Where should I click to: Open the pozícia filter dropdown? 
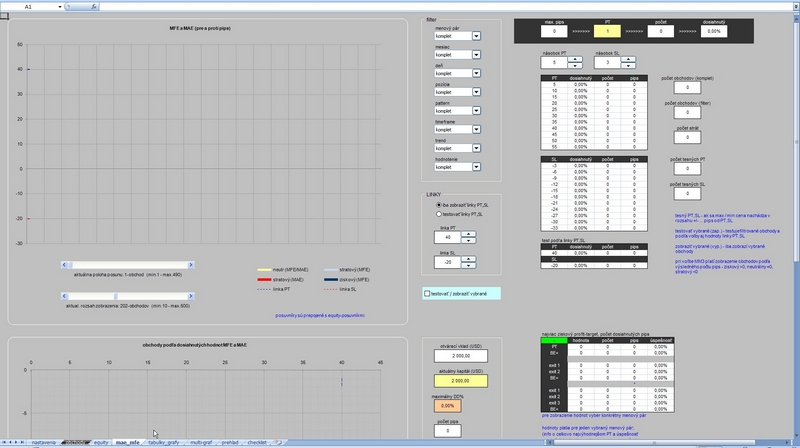pyautogui.click(x=476, y=92)
